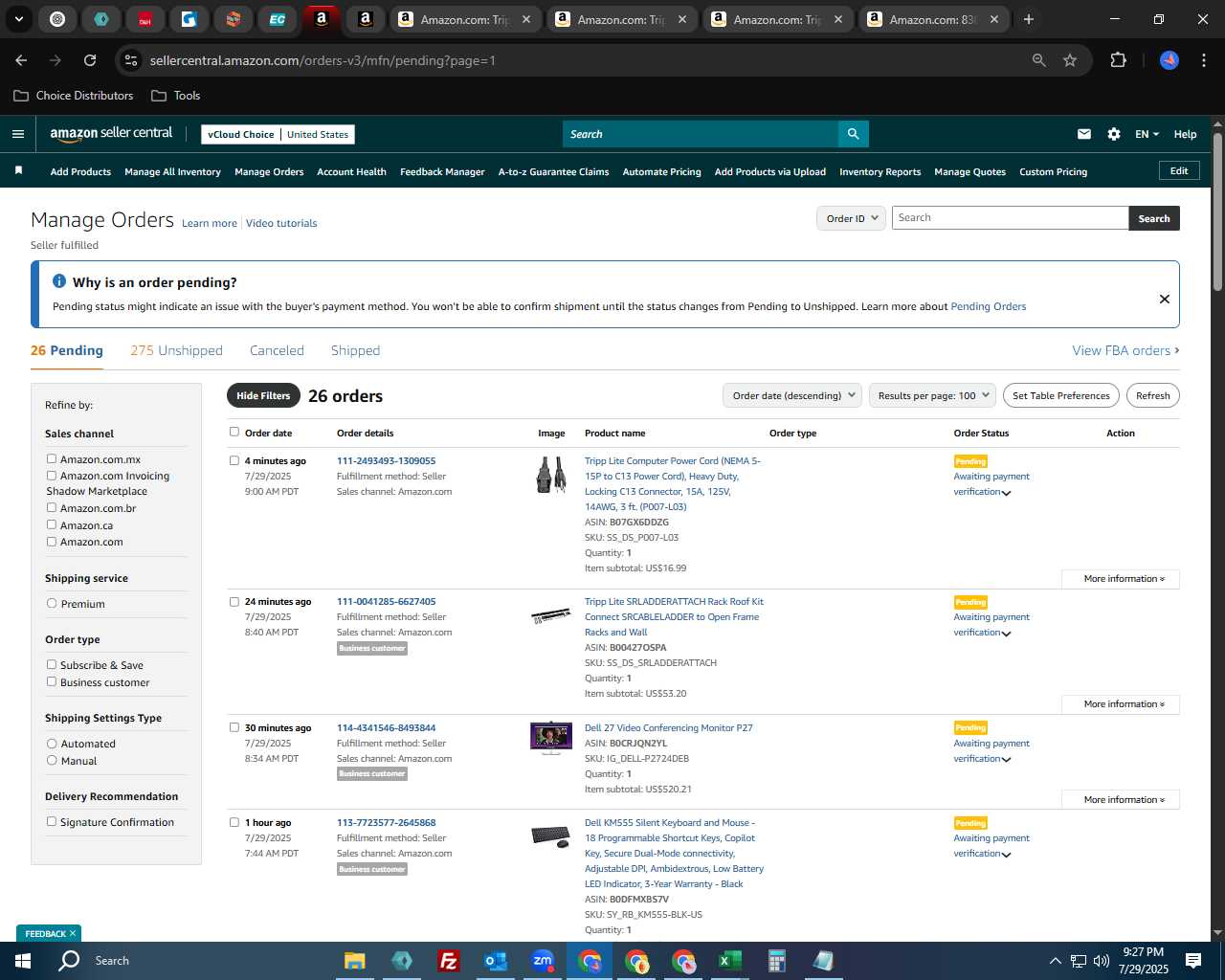Open order link 114-4341546-8493844
This screenshot has height=980, width=1225.
386,727
